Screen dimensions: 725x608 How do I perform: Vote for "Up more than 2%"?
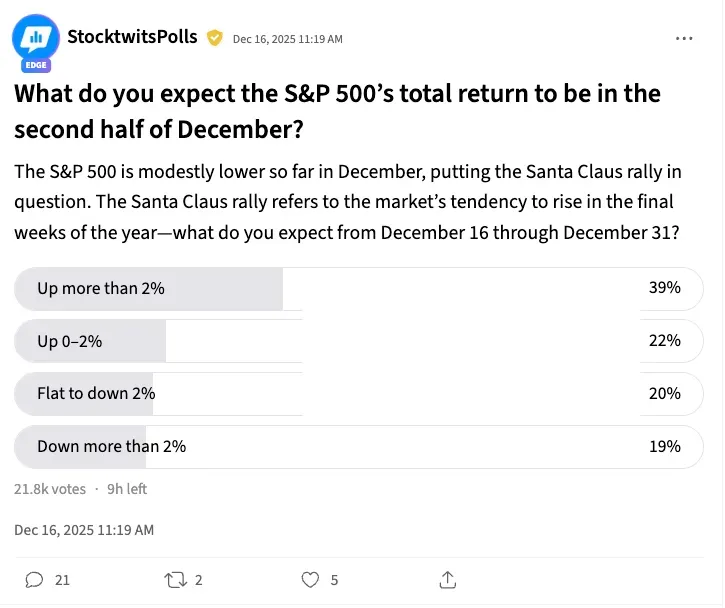(x=359, y=288)
